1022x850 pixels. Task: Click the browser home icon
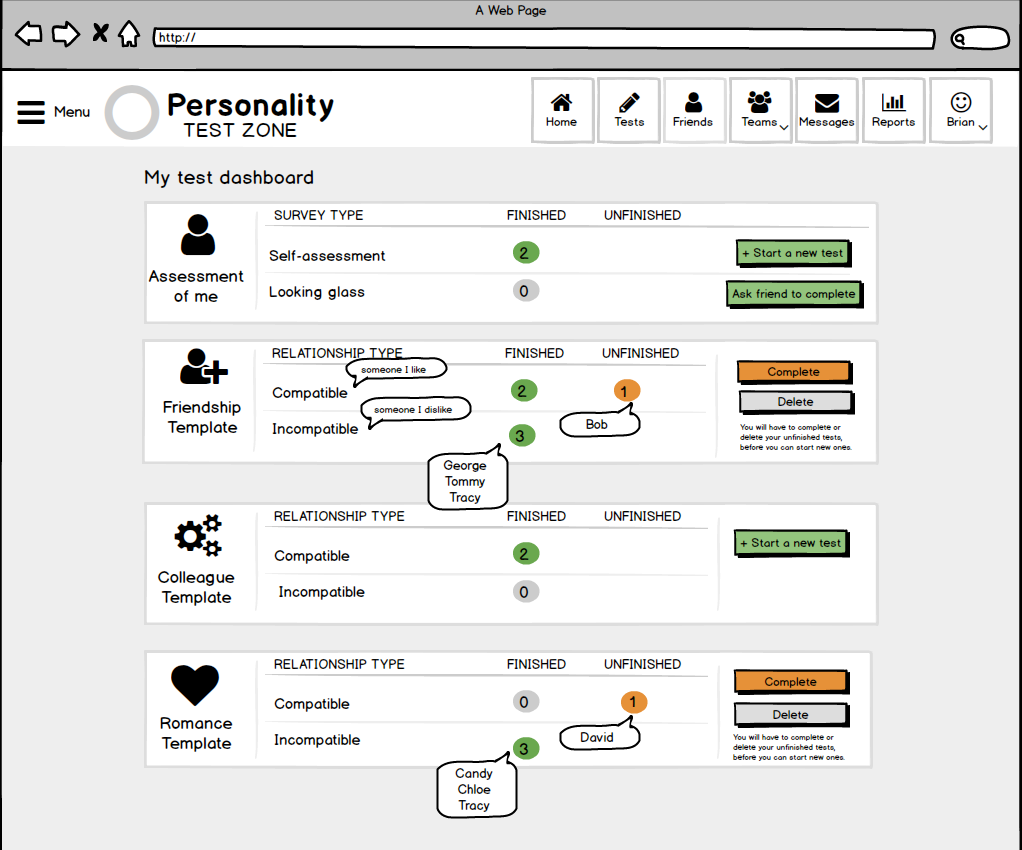(129, 34)
